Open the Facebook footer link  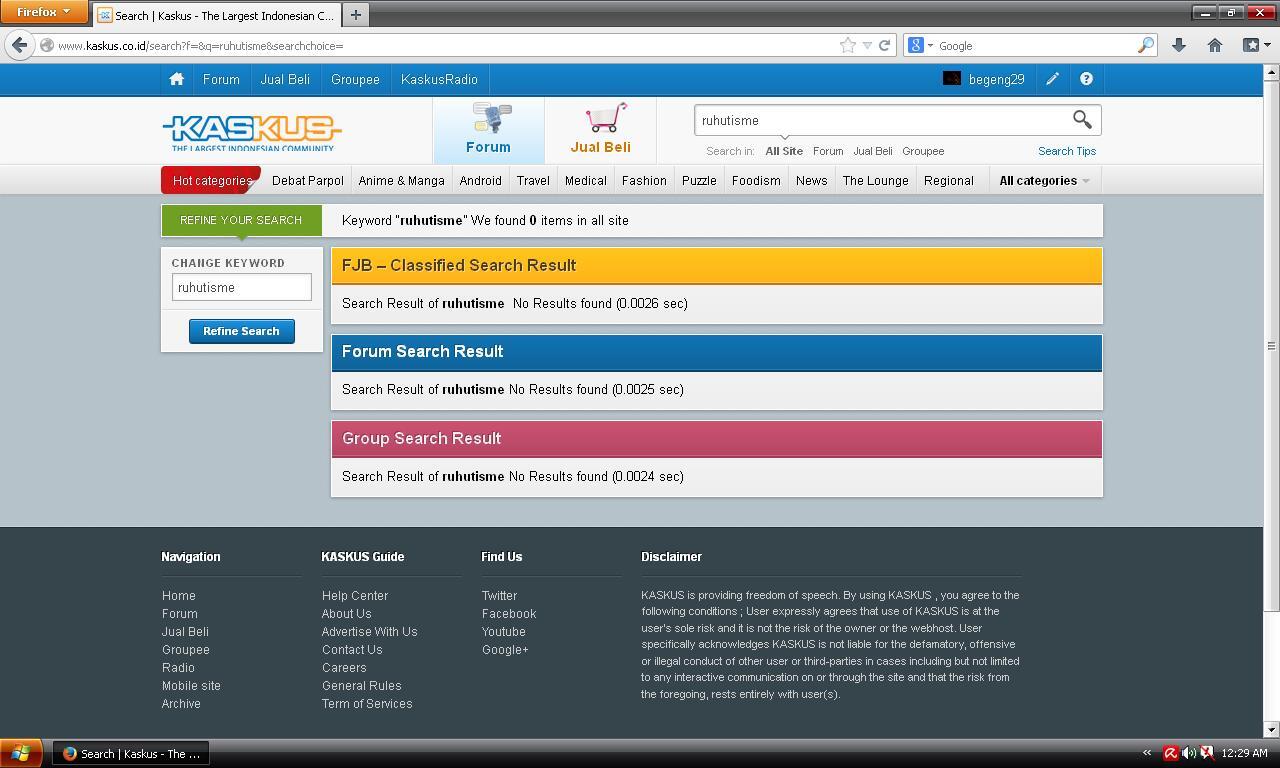point(509,614)
